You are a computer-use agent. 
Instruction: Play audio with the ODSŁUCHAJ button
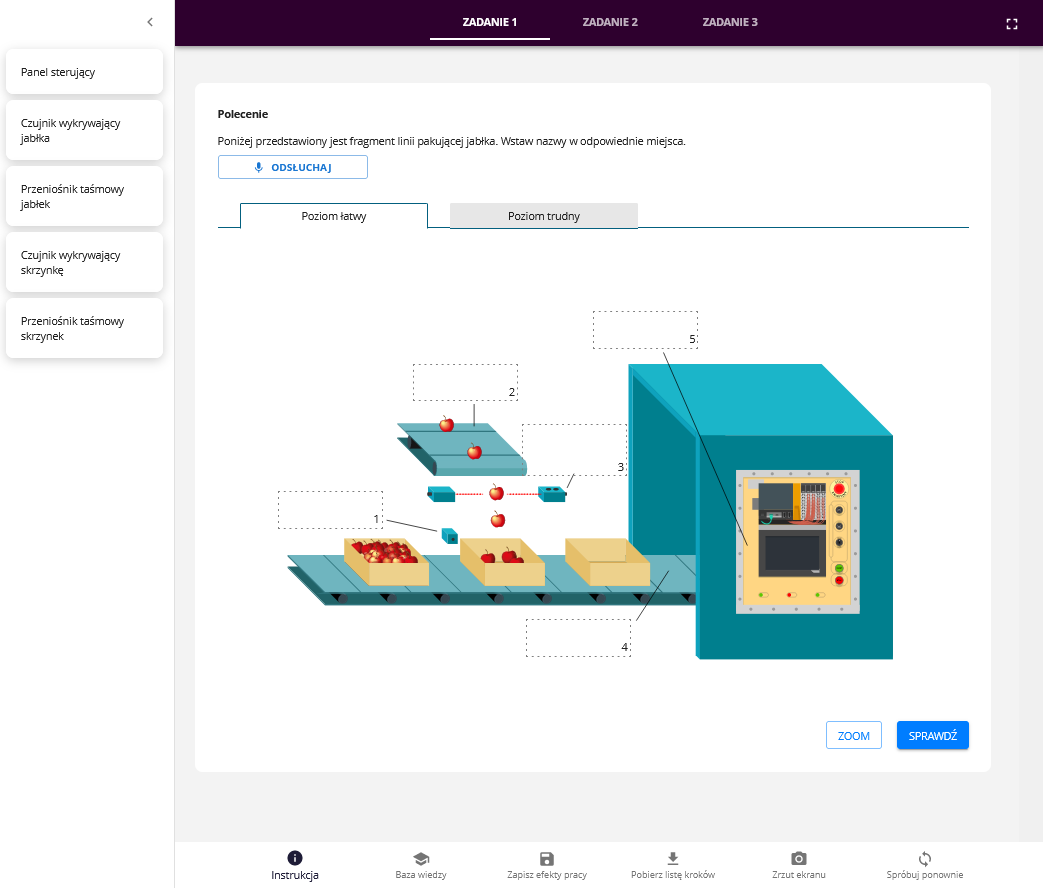pyautogui.click(x=293, y=167)
